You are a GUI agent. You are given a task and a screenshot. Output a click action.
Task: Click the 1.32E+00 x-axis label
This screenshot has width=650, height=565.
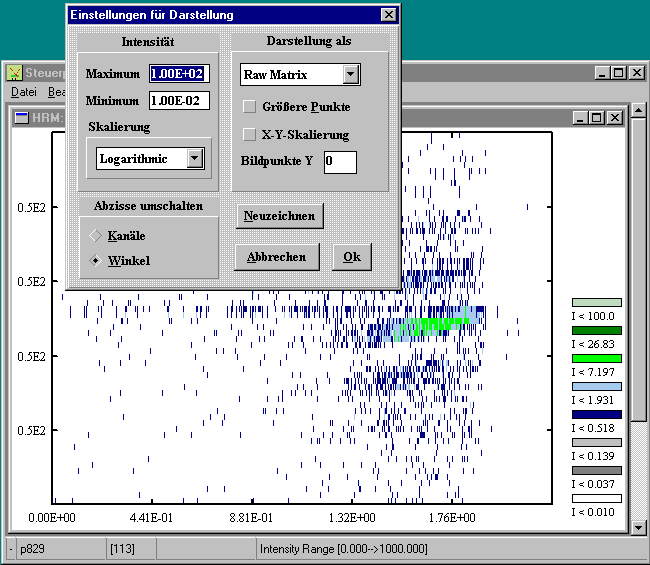[x=352, y=518]
